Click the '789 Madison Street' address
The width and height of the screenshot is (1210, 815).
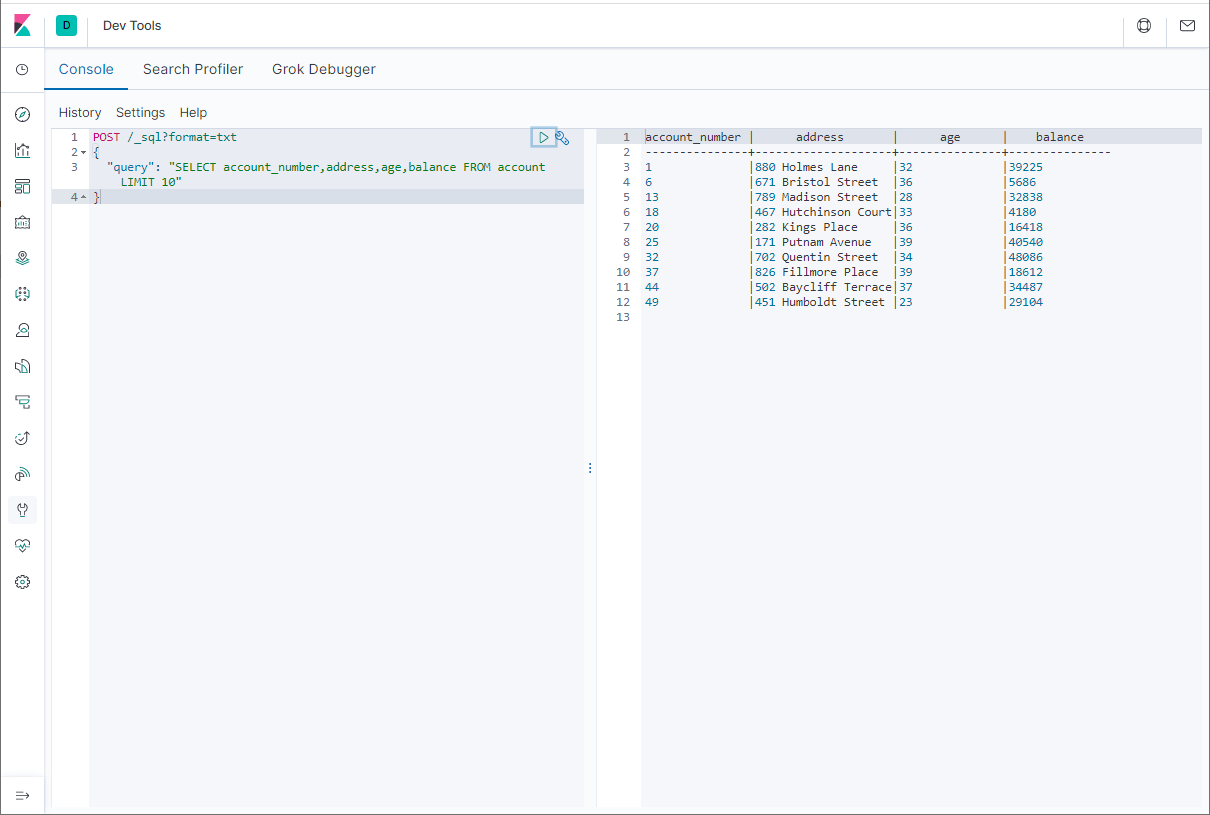click(816, 197)
